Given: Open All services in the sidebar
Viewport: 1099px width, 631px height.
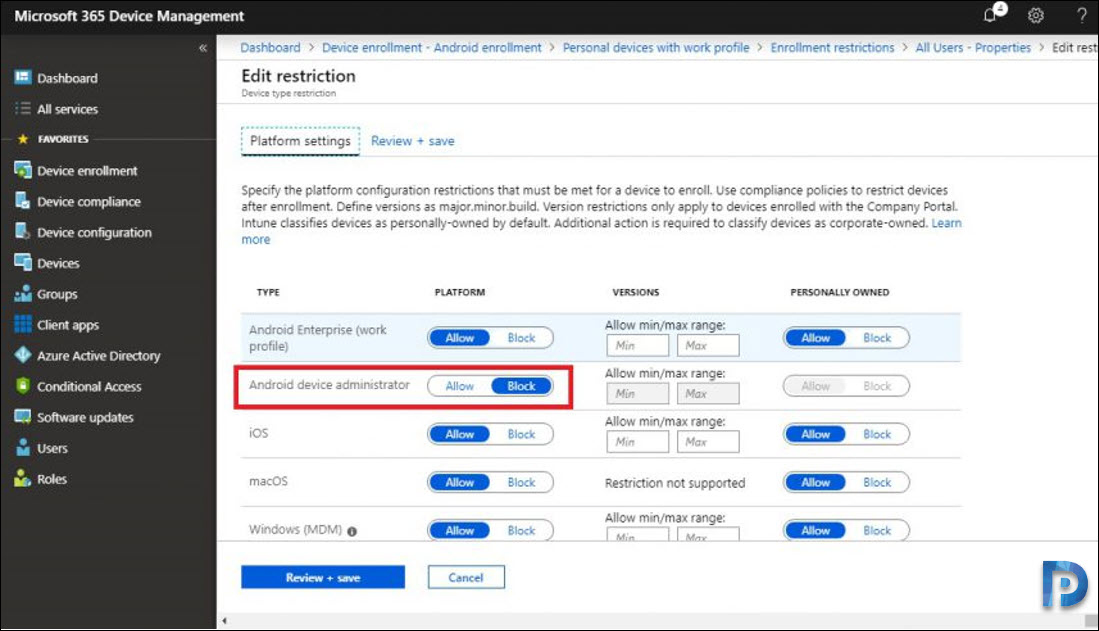Looking at the screenshot, I should click(x=67, y=109).
